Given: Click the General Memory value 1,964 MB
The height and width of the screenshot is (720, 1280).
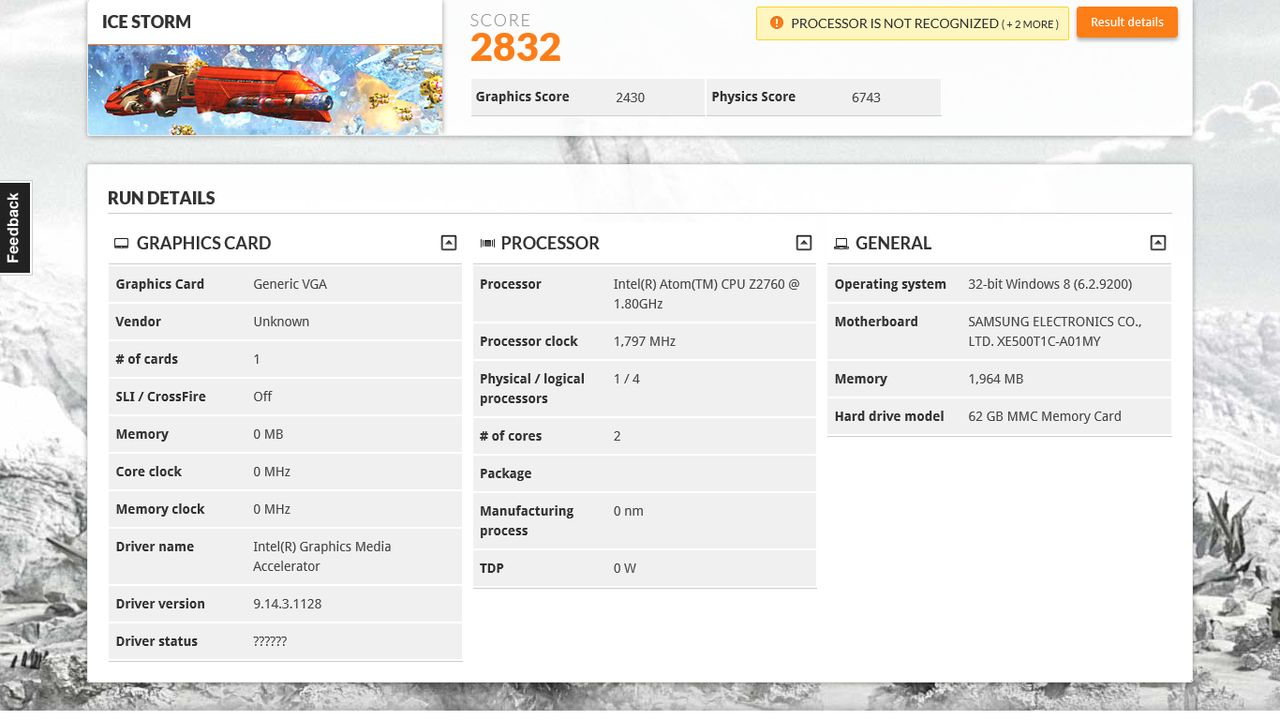Looking at the screenshot, I should pyautogui.click(x=995, y=379).
